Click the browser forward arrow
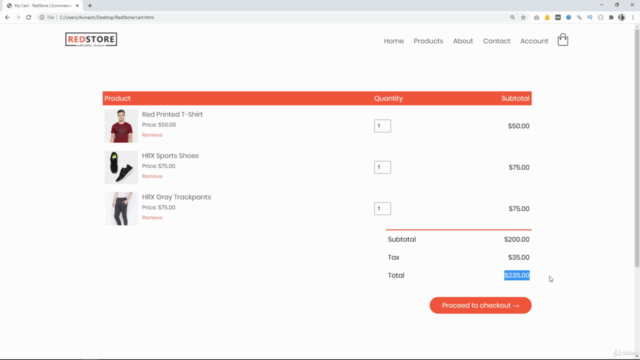 click(18, 18)
